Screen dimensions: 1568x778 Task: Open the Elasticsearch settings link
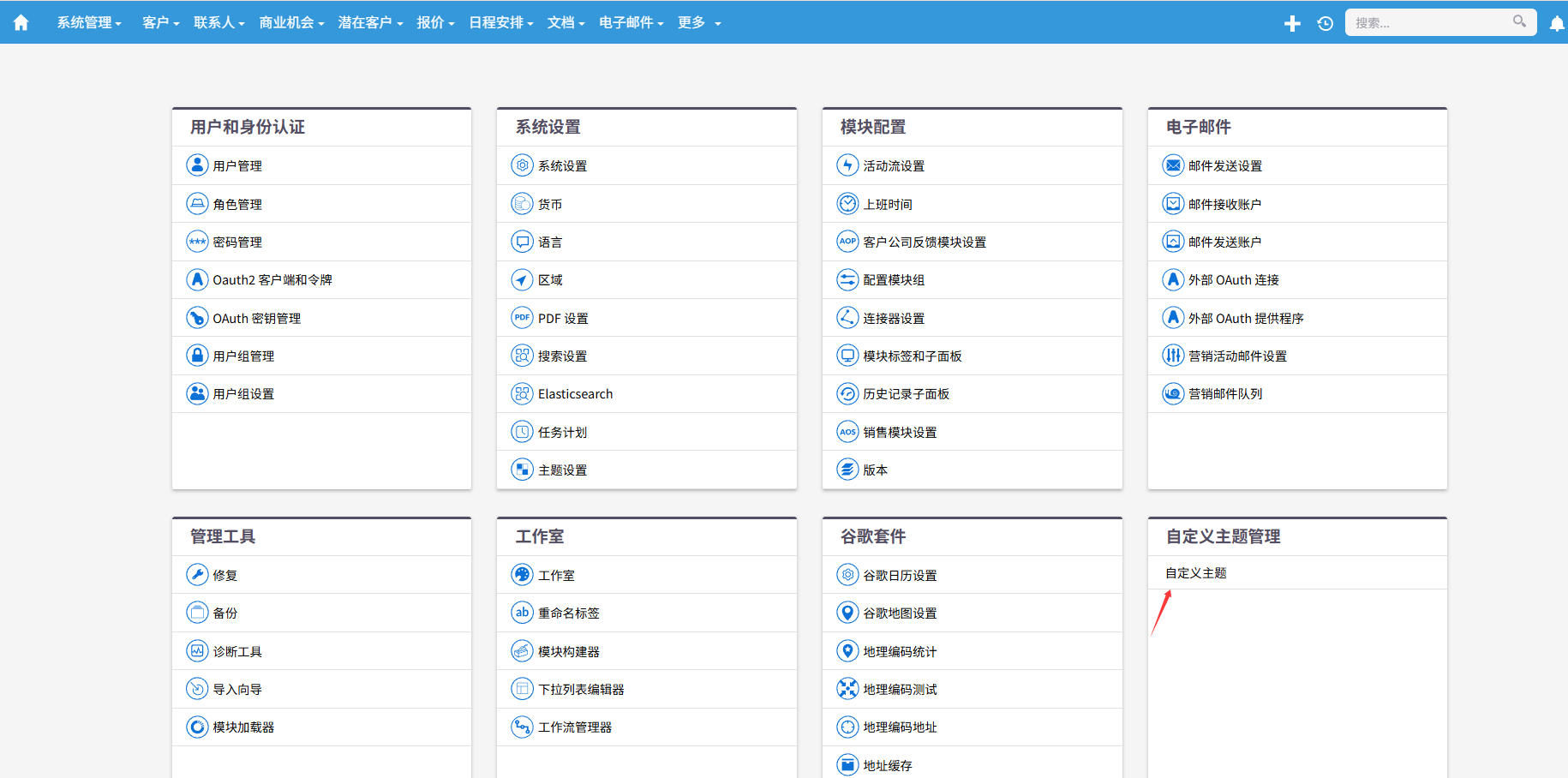pos(575,394)
